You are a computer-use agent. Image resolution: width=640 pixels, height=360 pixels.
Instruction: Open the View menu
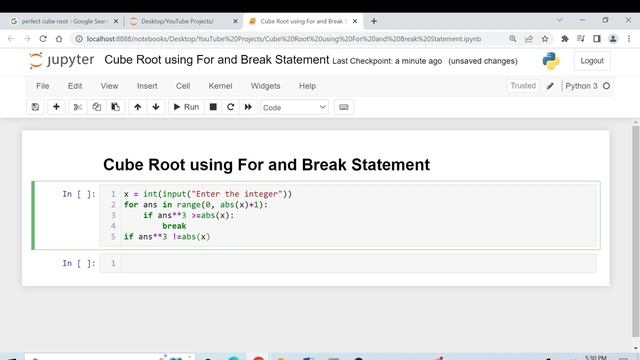pyautogui.click(x=109, y=86)
